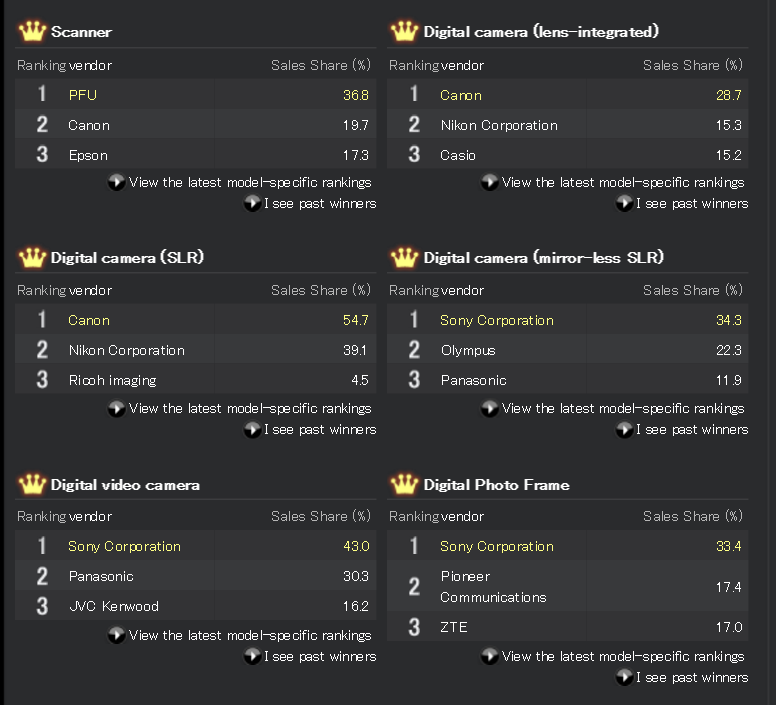View latest model-specific rankings for Digital video camera
Screen dimensions: 776x705
[250, 635]
